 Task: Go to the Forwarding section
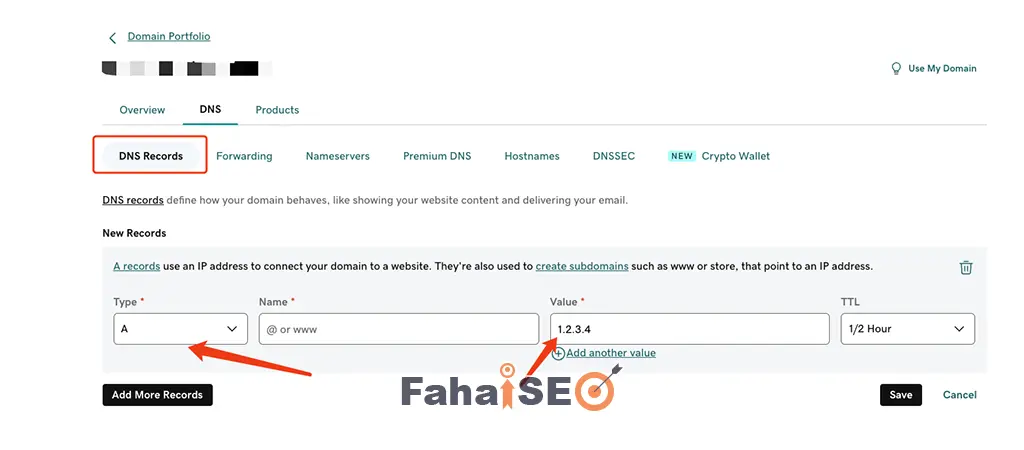click(244, 156)
